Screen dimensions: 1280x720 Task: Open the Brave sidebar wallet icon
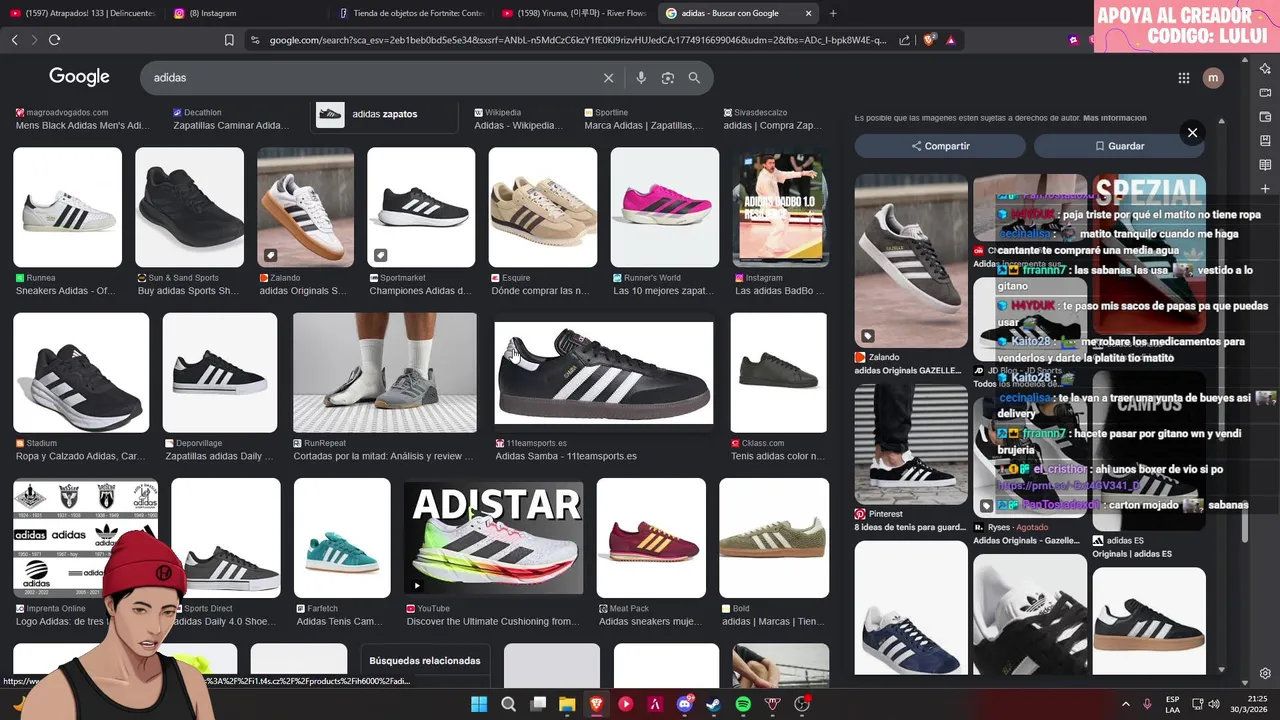tap(1265, 116)
